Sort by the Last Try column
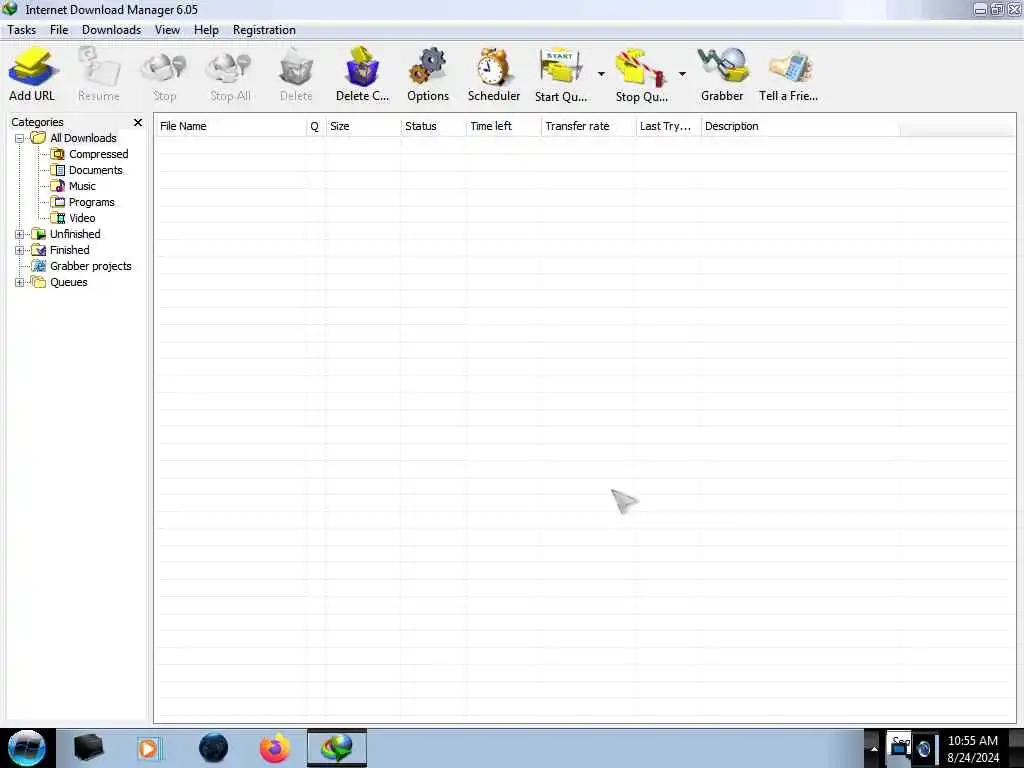Viewport: 1024px width, 768px height. tap(668, 126)
